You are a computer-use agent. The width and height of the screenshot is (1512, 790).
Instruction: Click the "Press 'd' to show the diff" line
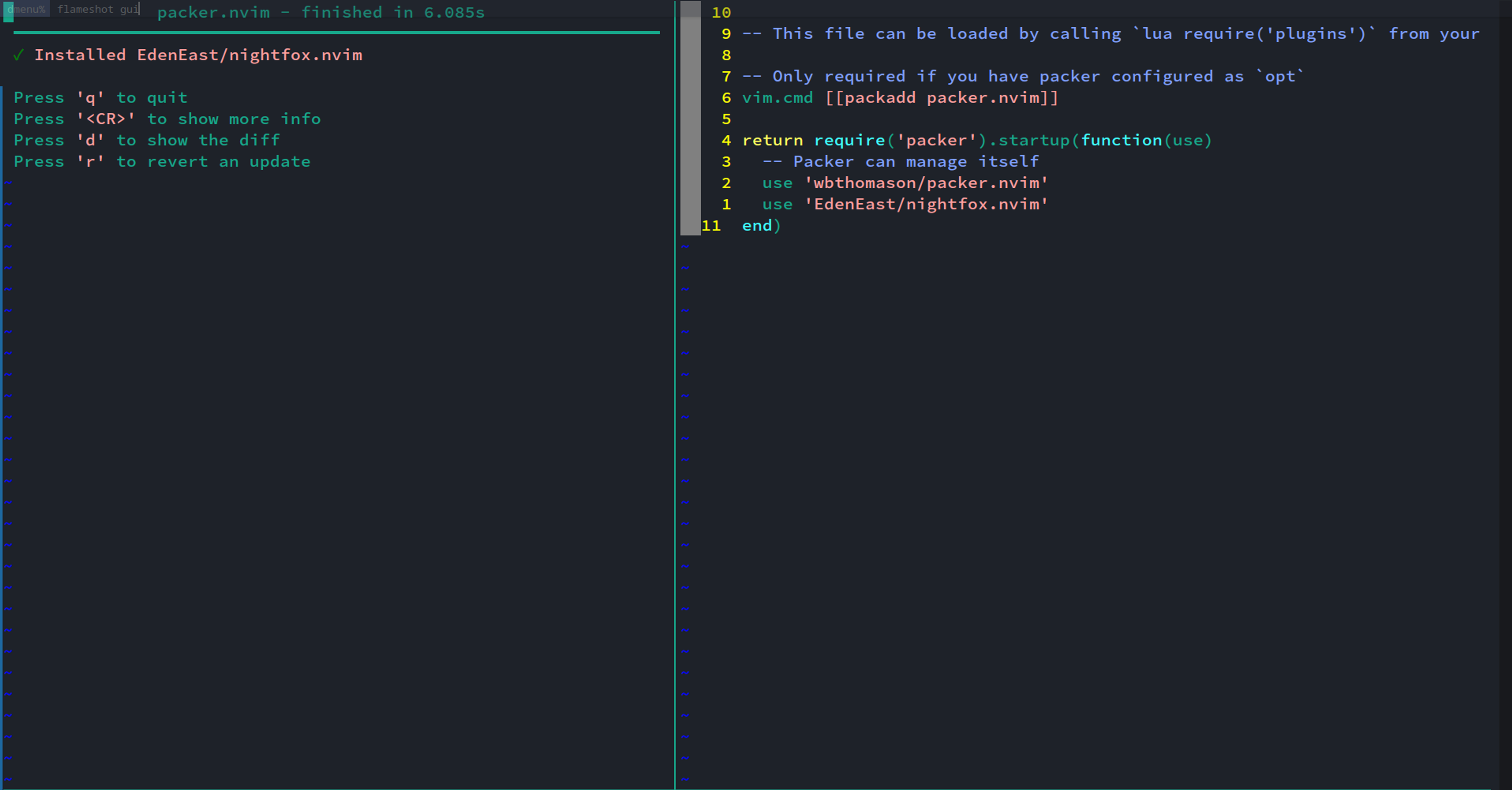(x=147, y=140)
